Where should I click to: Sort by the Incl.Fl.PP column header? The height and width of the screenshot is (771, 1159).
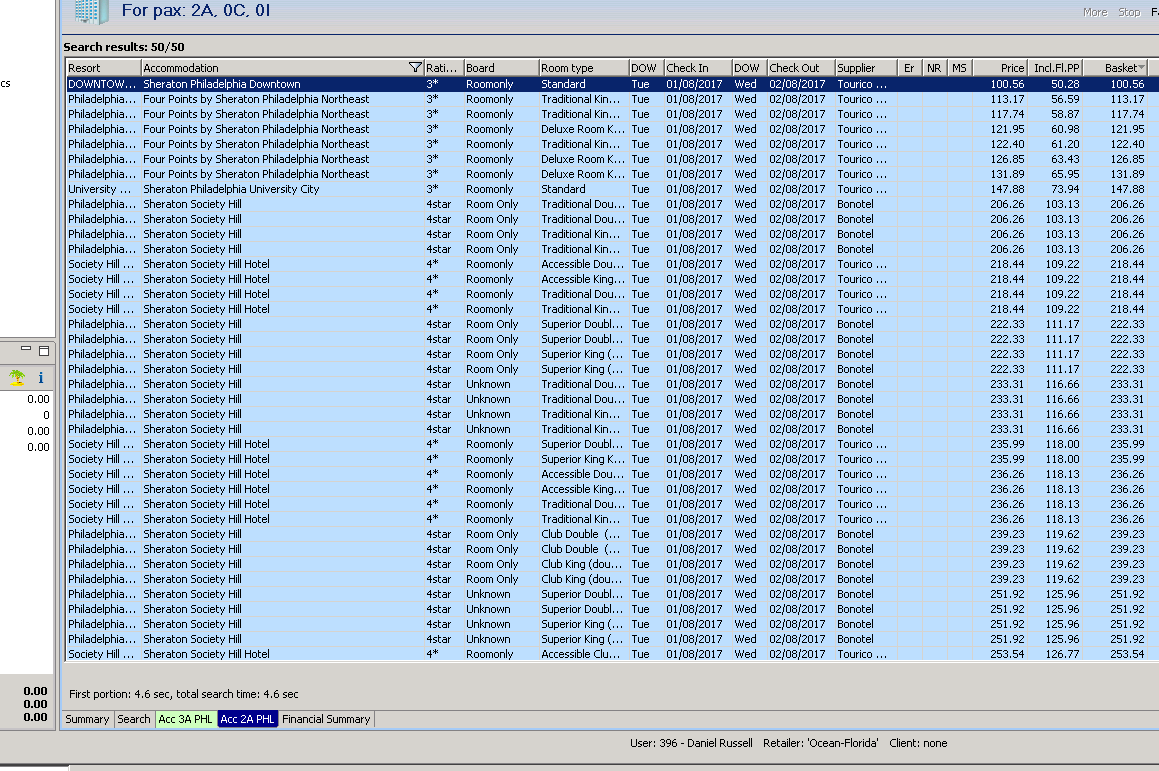(x=1056, y=67)
